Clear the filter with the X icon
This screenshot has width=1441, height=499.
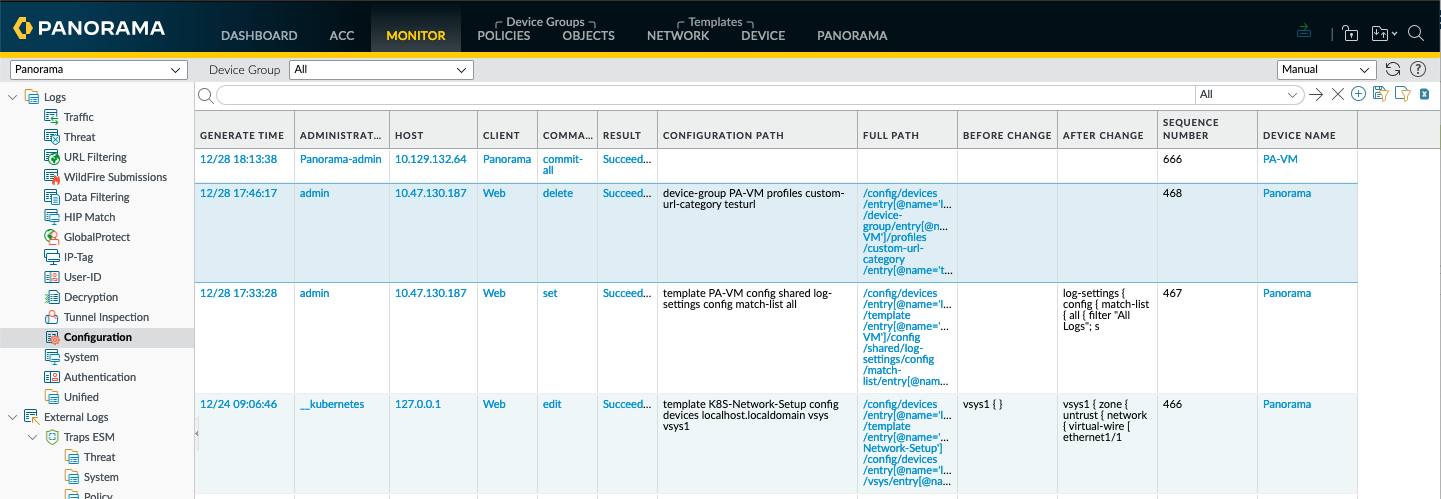1337,94
